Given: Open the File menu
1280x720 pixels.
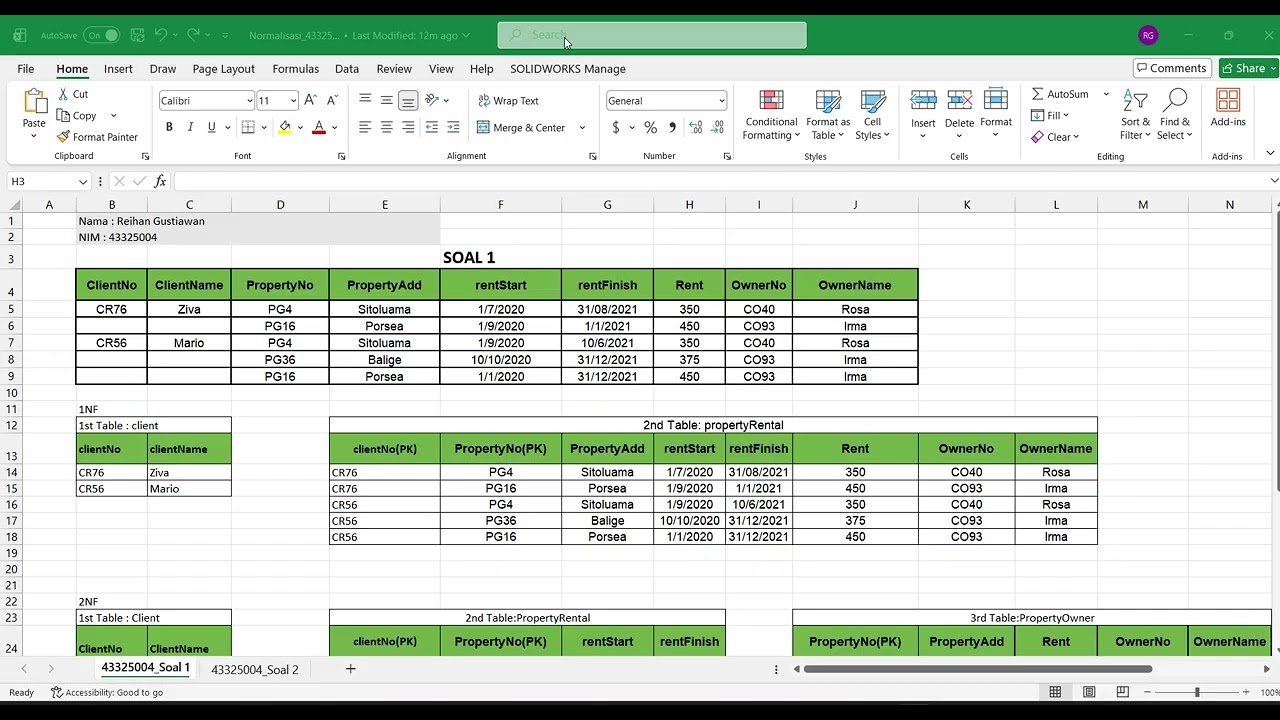Looking at the screenshot, I should [x=26, y=69].
